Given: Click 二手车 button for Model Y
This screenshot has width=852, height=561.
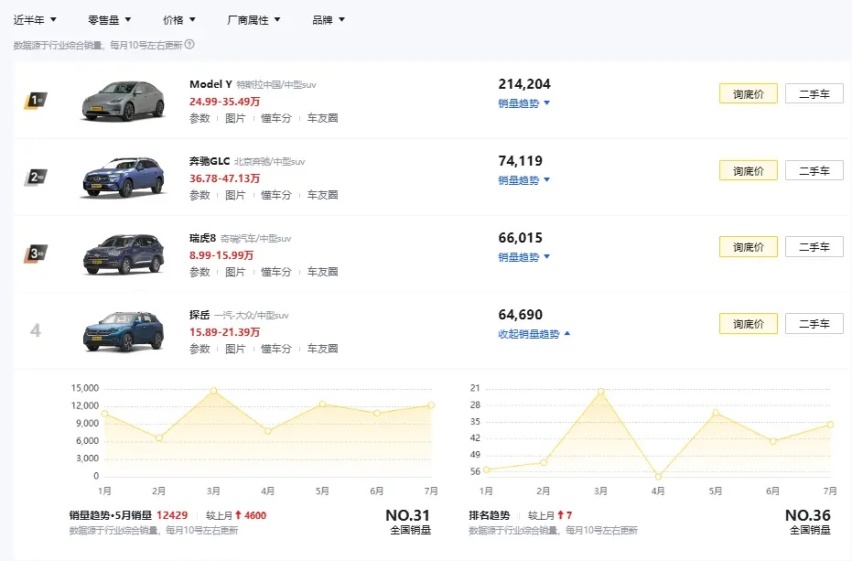Looking at the screenshot, I should (x=814, y=94).
